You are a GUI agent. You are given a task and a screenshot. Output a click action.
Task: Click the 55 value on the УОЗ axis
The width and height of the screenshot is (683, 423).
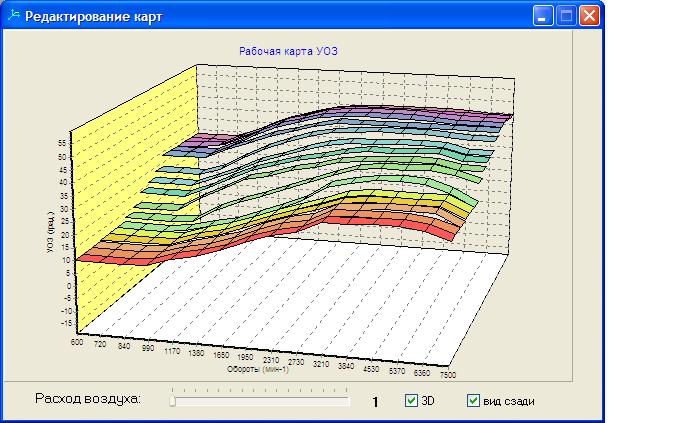(62, 144)
